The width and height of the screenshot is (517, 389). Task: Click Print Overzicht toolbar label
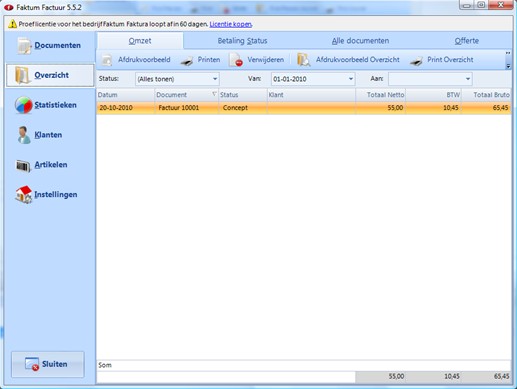450,60
